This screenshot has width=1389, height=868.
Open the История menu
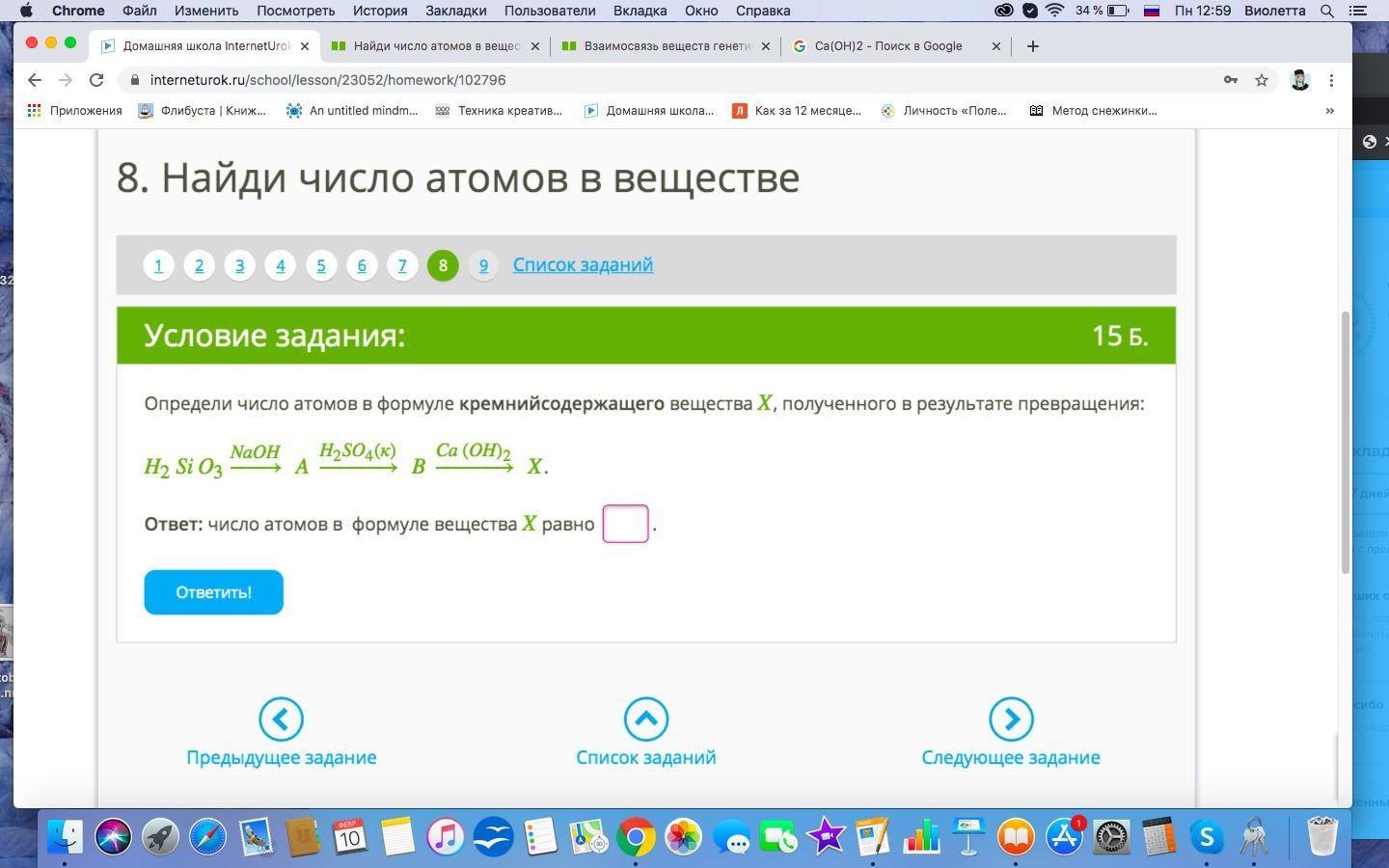pyautogui.click(x=380, y=11)
